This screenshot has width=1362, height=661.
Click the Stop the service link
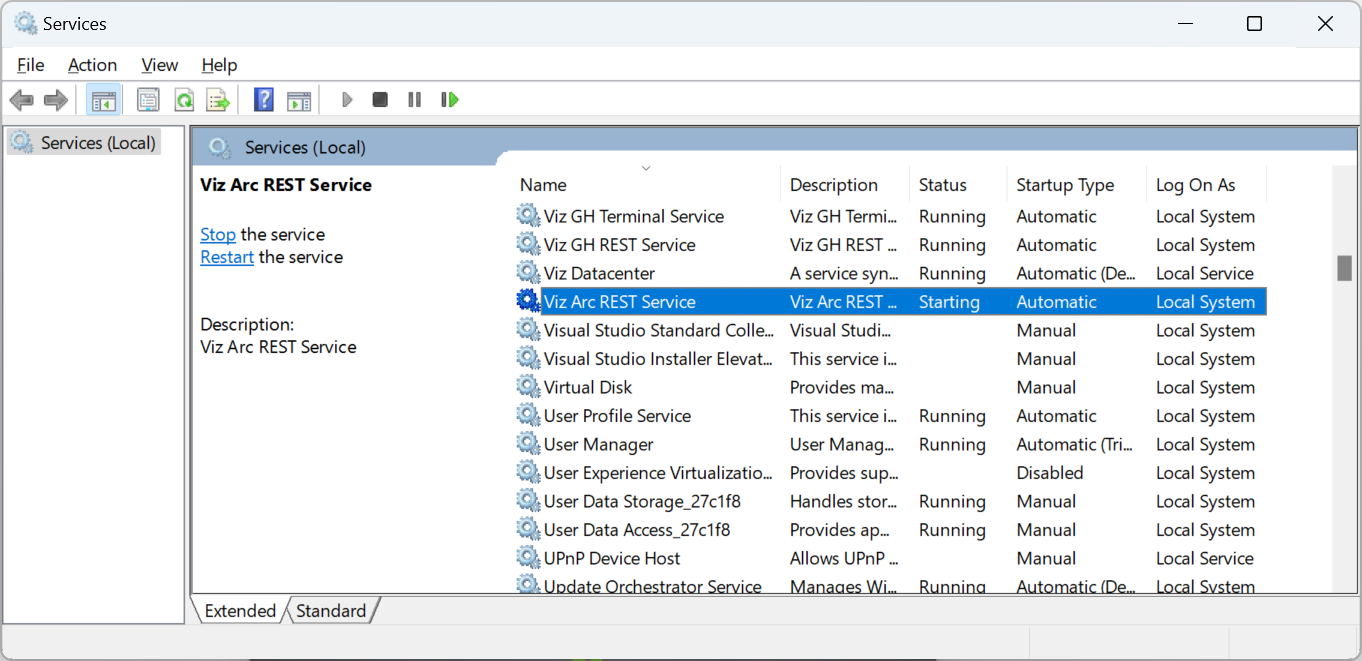pyautogui.click(x=217, y=234)
